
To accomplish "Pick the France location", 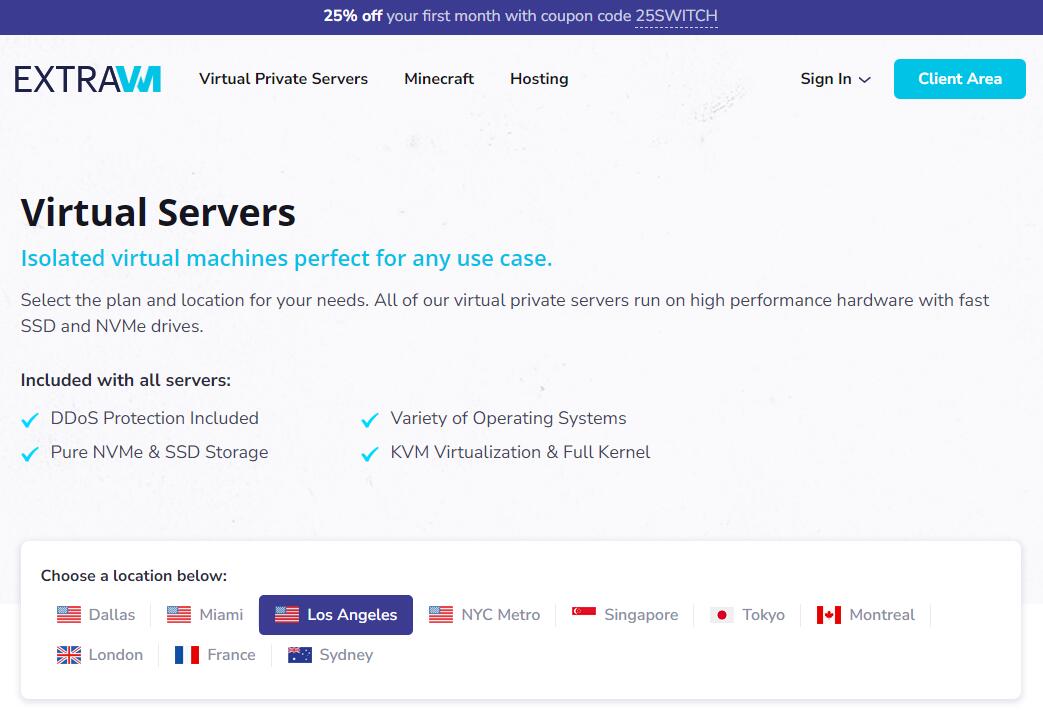I will [215, 655].
